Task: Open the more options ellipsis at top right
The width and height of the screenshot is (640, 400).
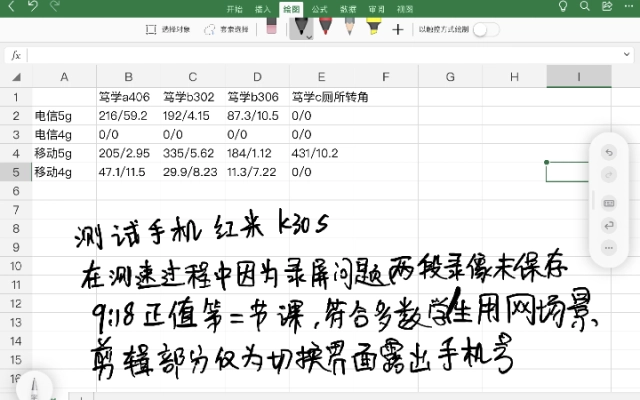Action: point(629,6)
